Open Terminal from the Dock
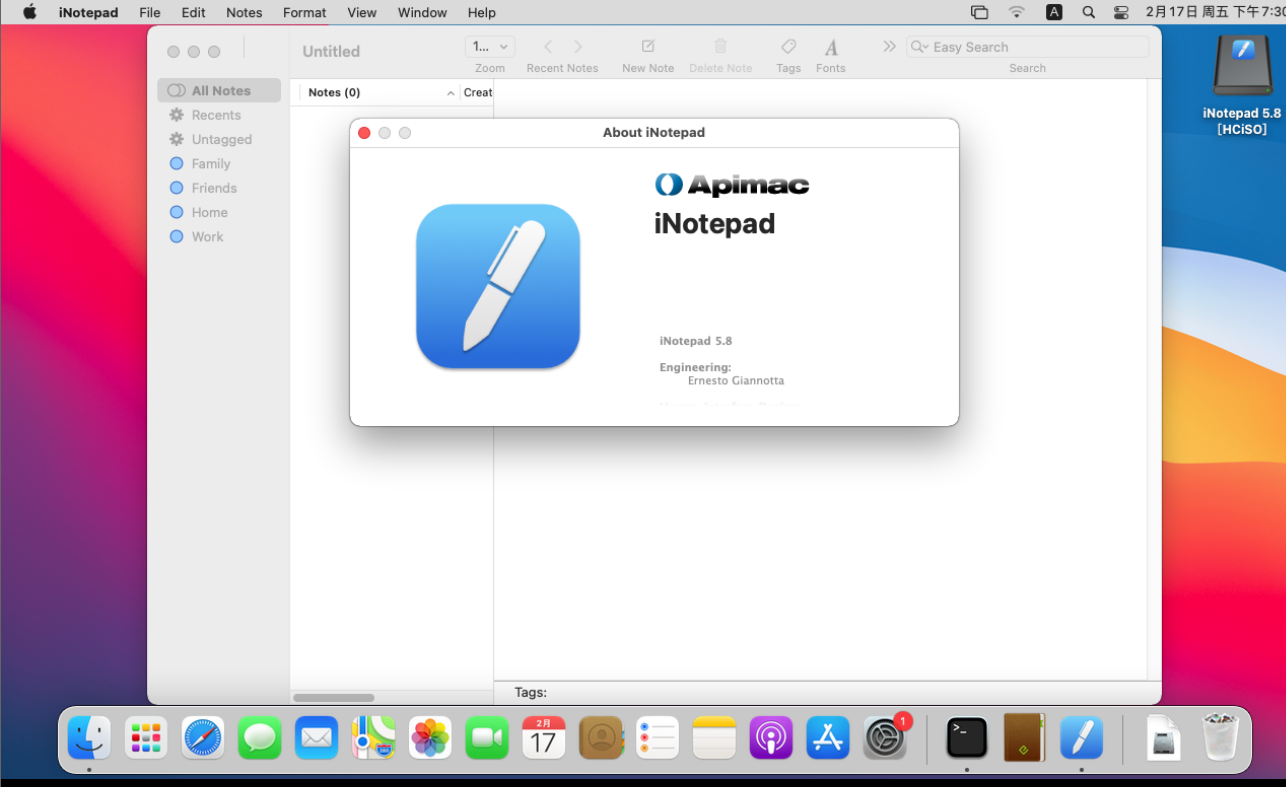Image resolution: width=1286 pixels, height=787 pixels. 967,739
